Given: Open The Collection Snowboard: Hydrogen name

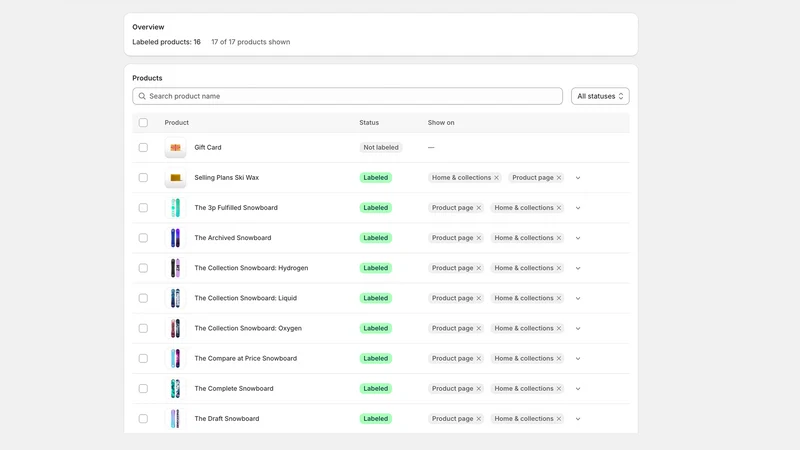Looking at the screenshot, I should pos(251,268).
